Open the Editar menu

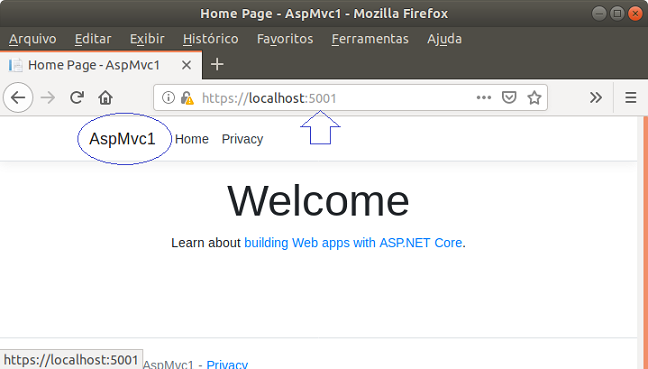coord(93,39)
